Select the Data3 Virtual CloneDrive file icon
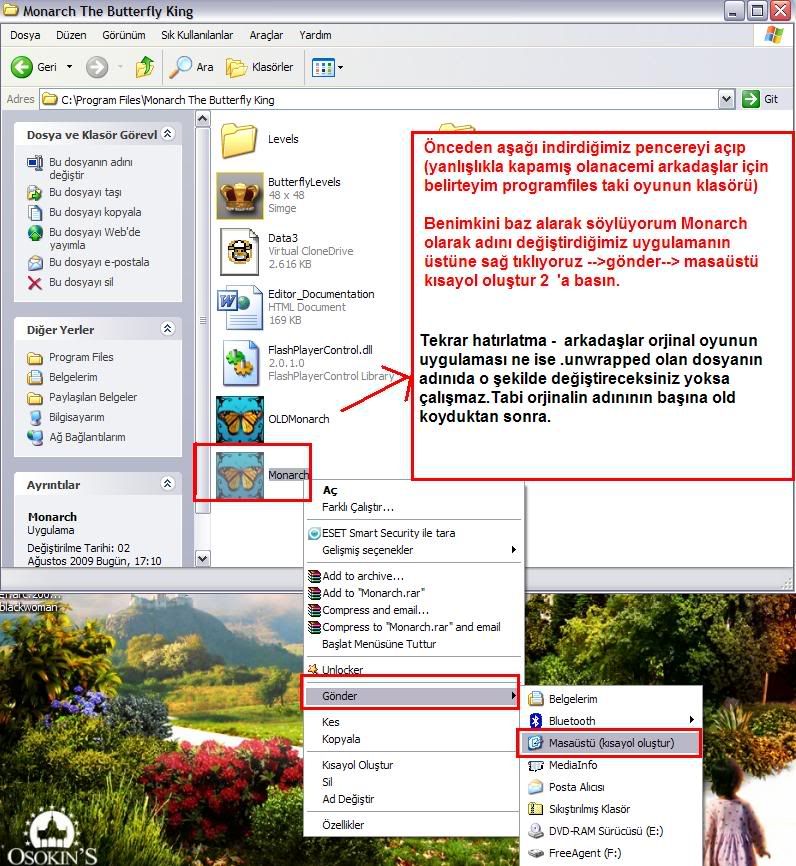This screenshot has width=796, height=866. click(239, 252)
